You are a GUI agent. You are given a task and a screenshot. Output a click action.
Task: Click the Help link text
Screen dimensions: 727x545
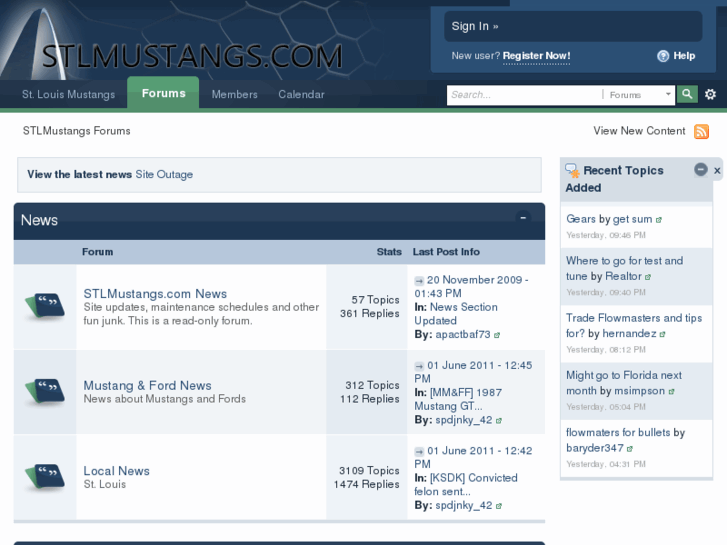684,56
